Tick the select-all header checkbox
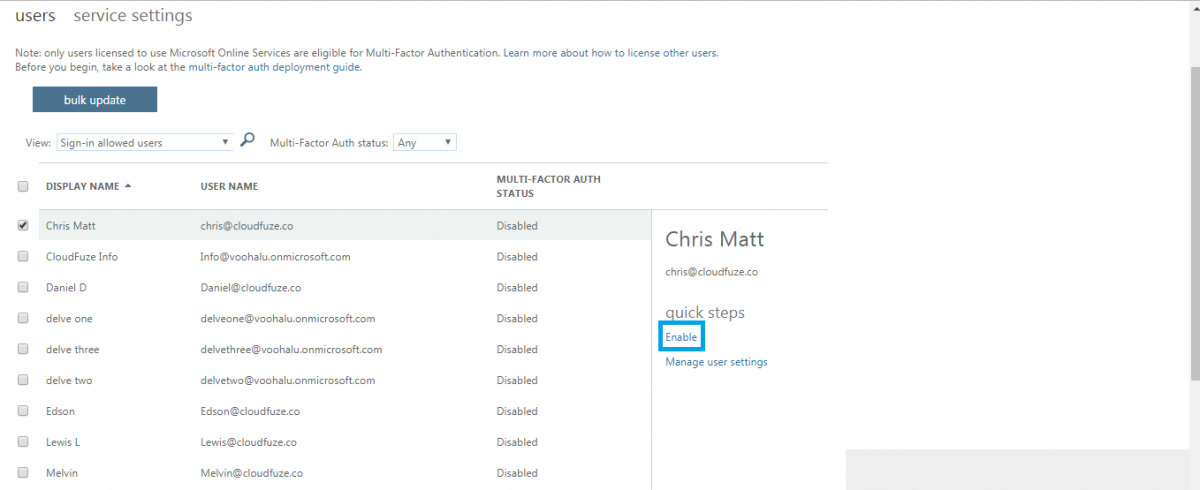 coord(23,186)
